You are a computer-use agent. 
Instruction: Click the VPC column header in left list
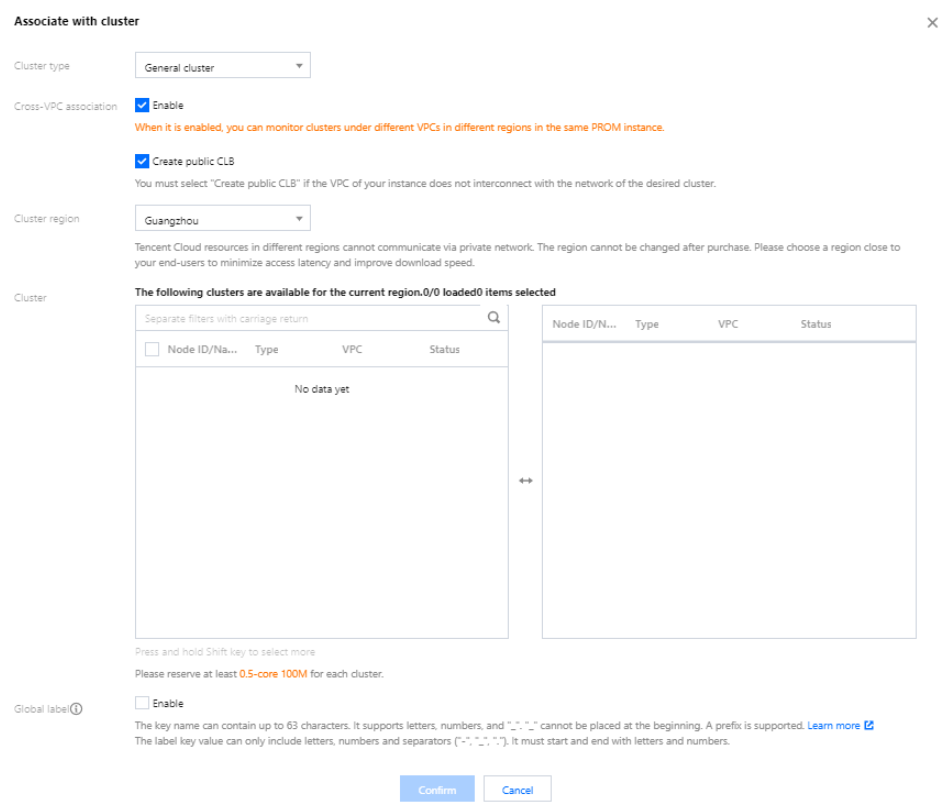[352, 350]
